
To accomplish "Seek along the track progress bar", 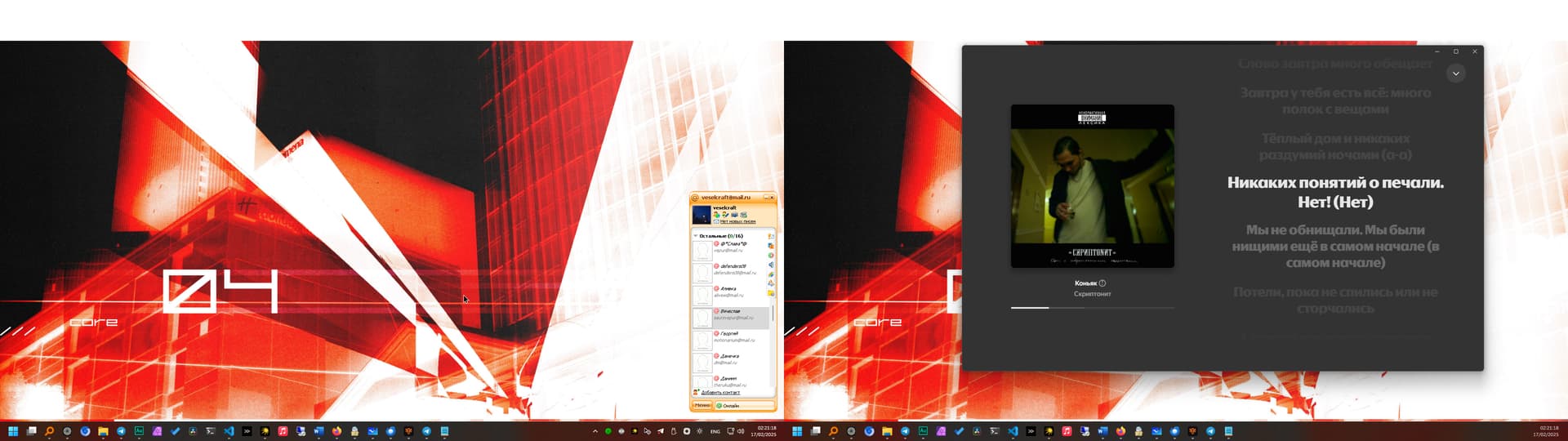I will coord(1092,308).
